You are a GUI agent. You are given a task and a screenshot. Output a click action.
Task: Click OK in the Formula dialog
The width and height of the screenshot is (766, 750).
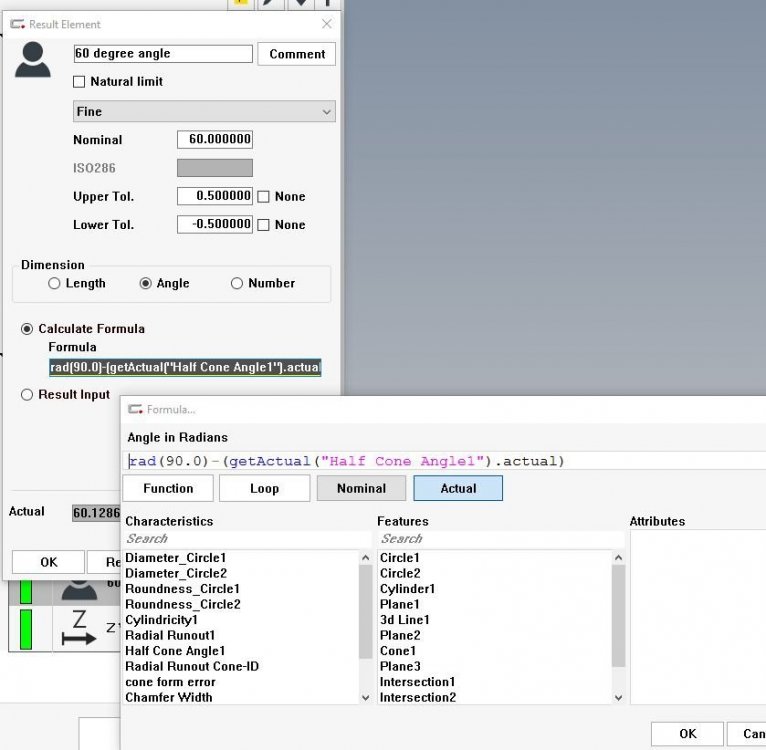coord(687,733)
